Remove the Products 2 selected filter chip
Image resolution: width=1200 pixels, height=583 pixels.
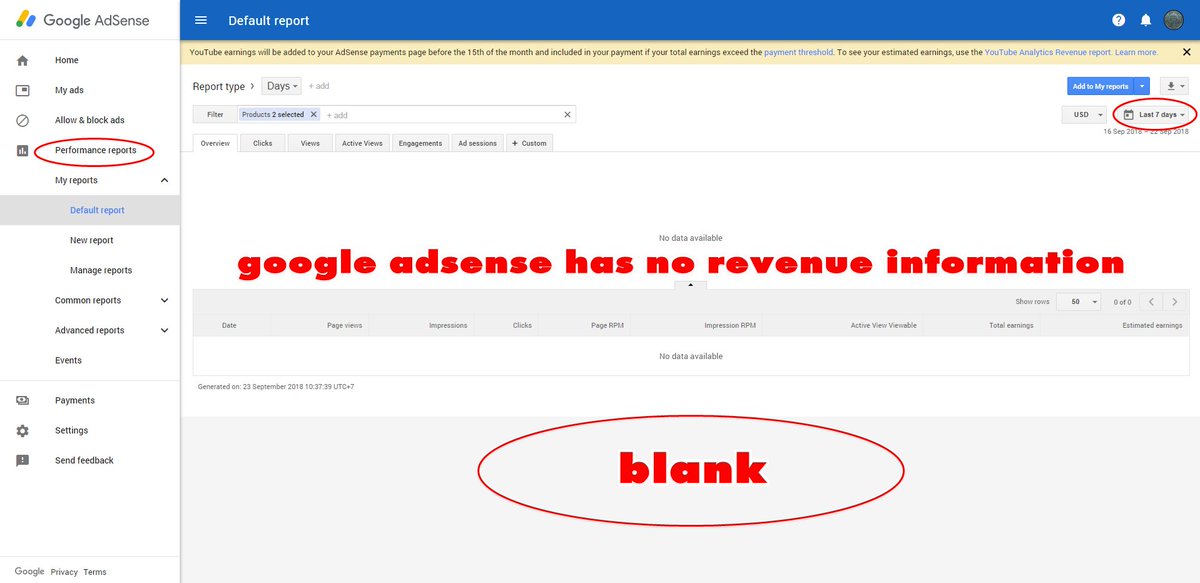point(313,115)
